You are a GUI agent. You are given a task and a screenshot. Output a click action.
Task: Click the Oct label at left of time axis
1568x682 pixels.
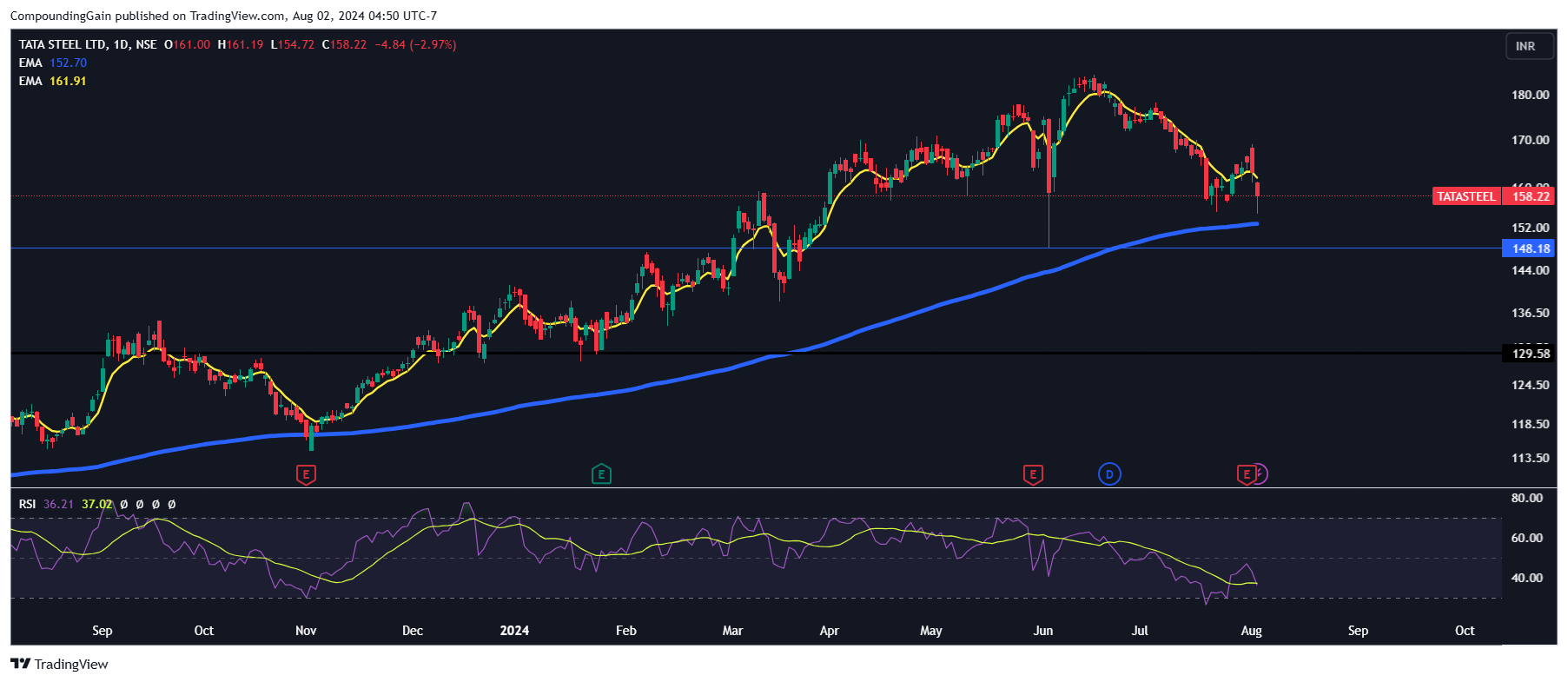pyautogui.click(x=204, y=631)
